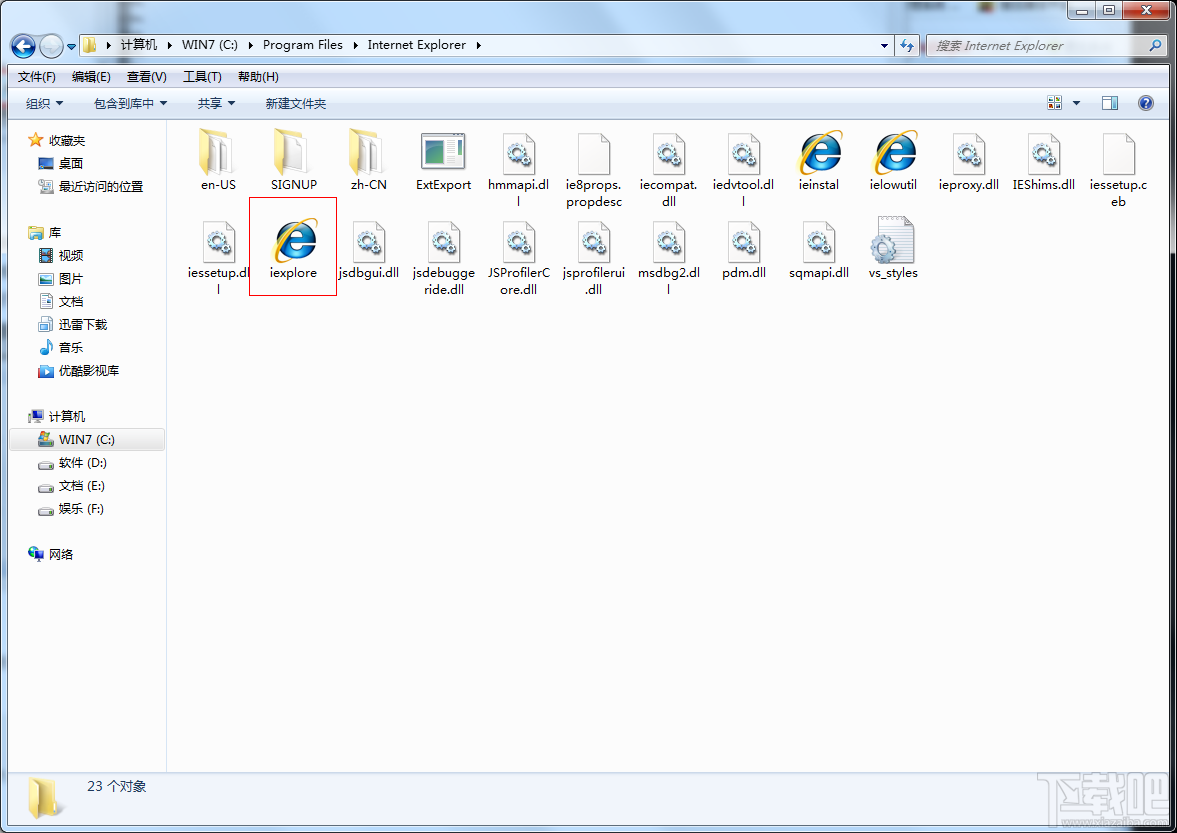Select the ieinstal executable icon
Viewport: 1177px width, 833px height.
pos(820,152)
